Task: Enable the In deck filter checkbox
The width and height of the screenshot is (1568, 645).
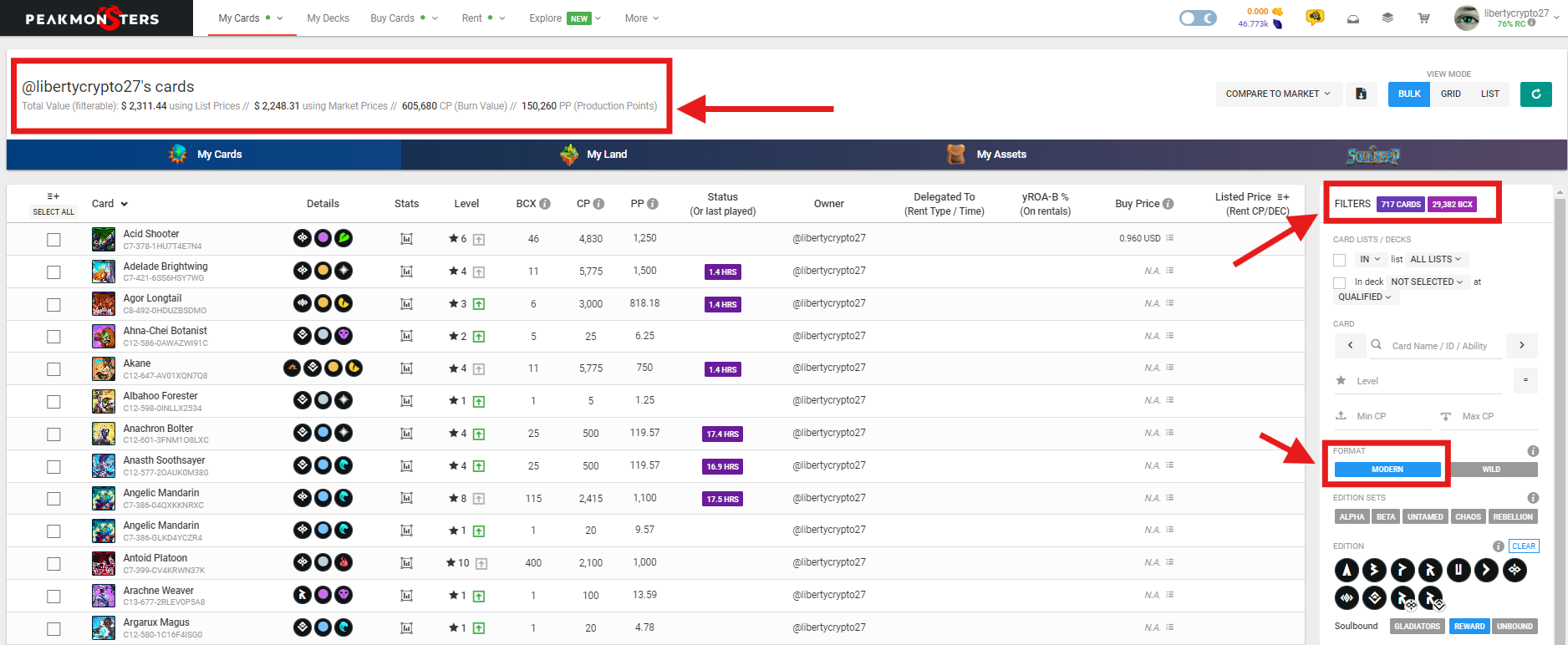Action: (x=1340, y=282)
